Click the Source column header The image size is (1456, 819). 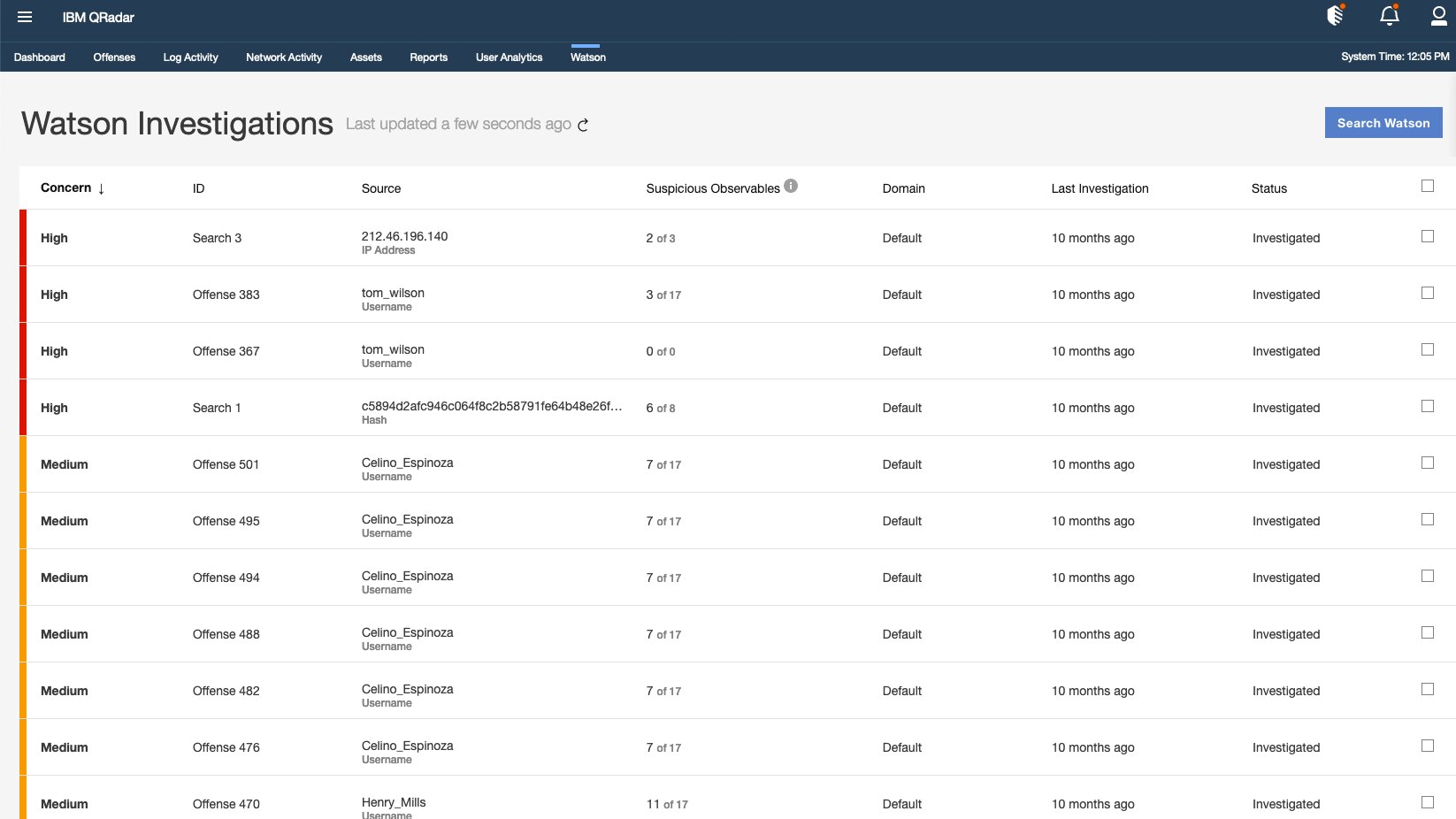(381, 188)
